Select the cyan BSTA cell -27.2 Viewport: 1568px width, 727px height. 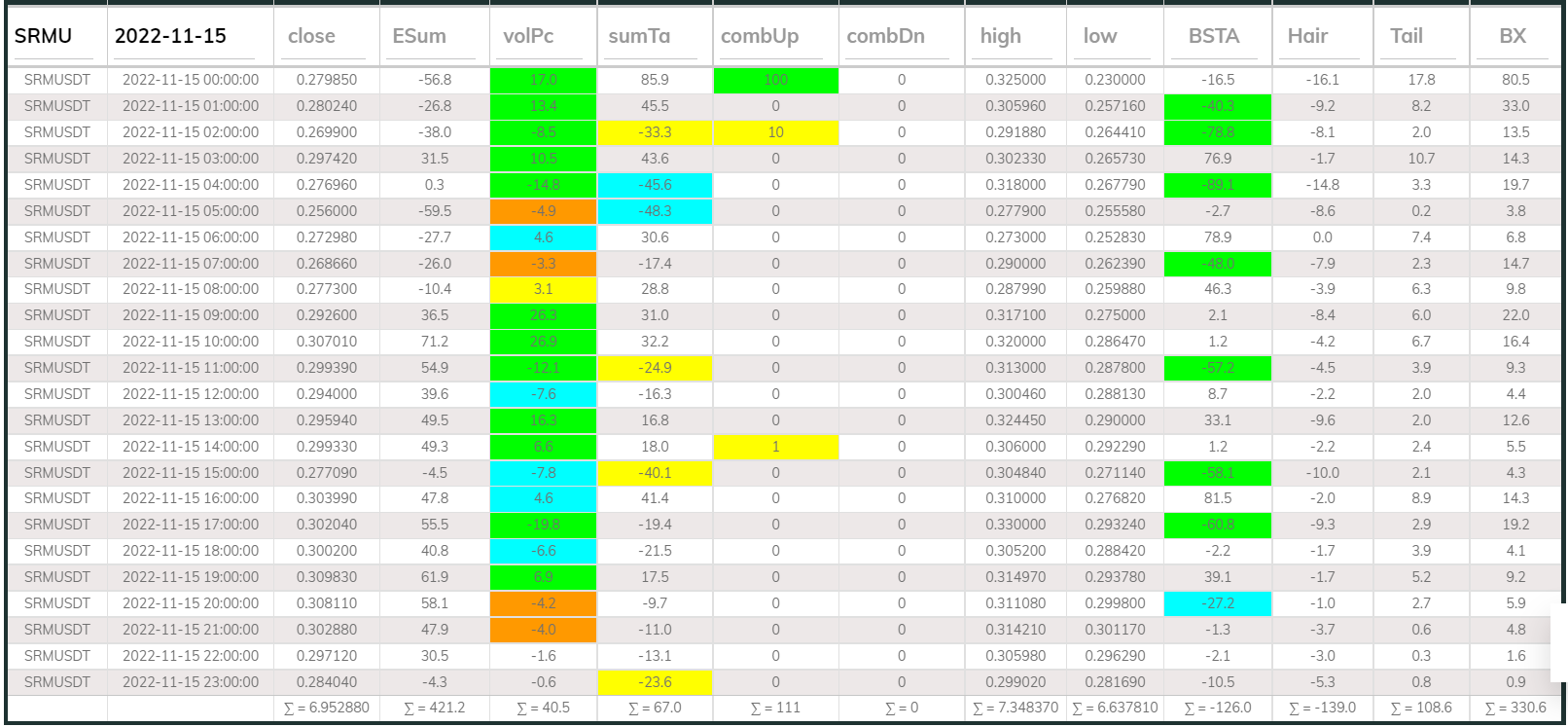pos(1218,603)
